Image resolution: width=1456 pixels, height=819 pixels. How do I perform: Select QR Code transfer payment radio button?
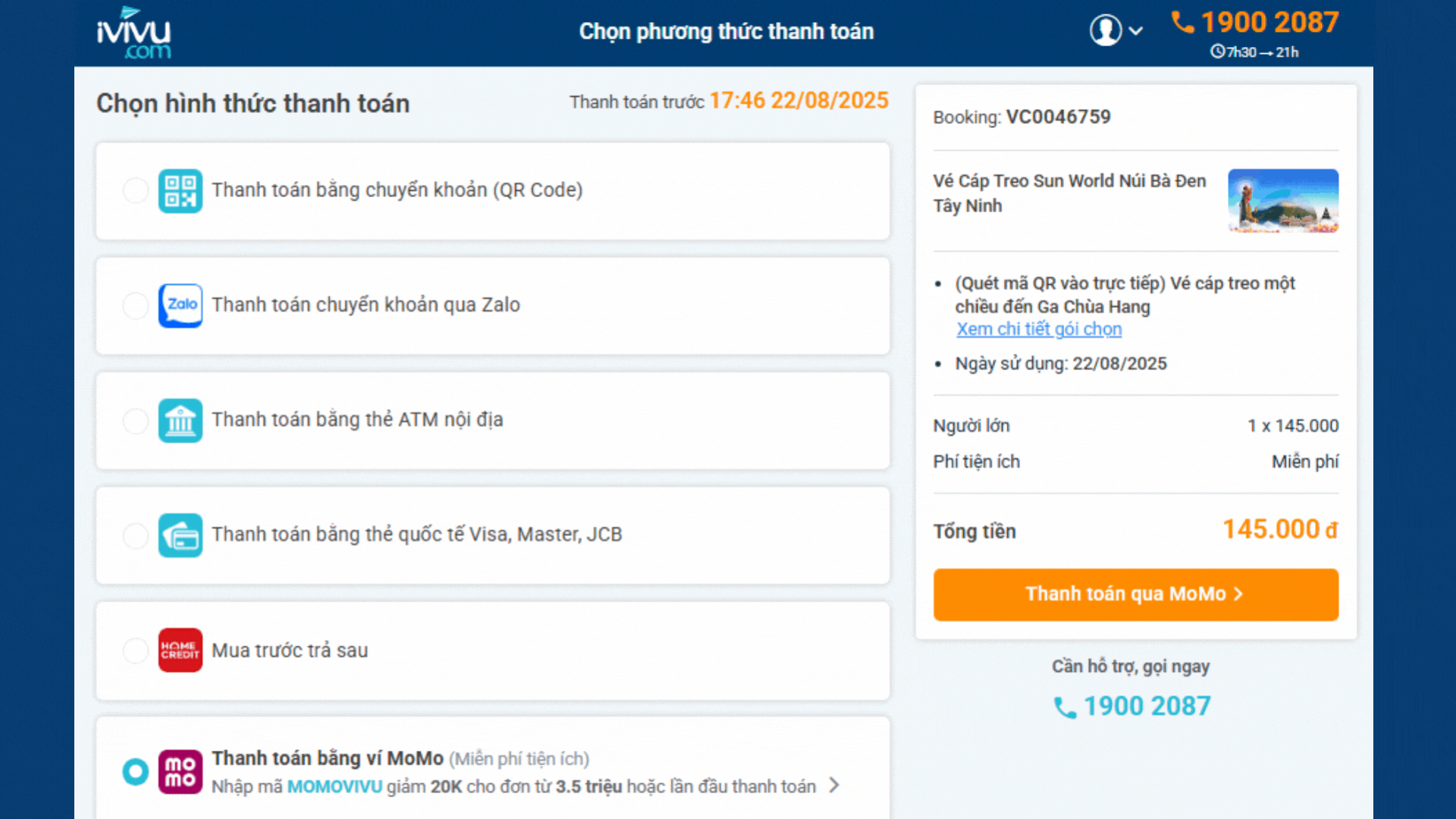click(x=136, y=190)
